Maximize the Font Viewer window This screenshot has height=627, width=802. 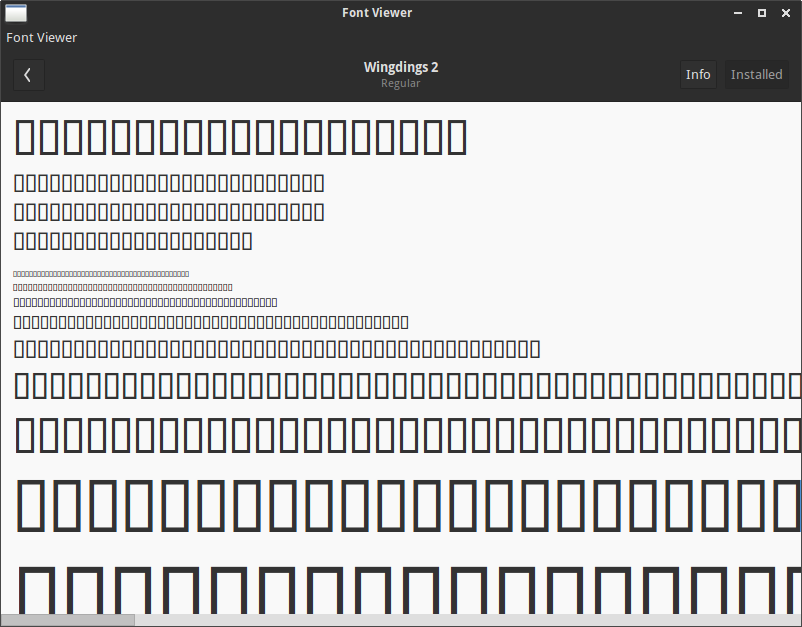pos(762,13)
